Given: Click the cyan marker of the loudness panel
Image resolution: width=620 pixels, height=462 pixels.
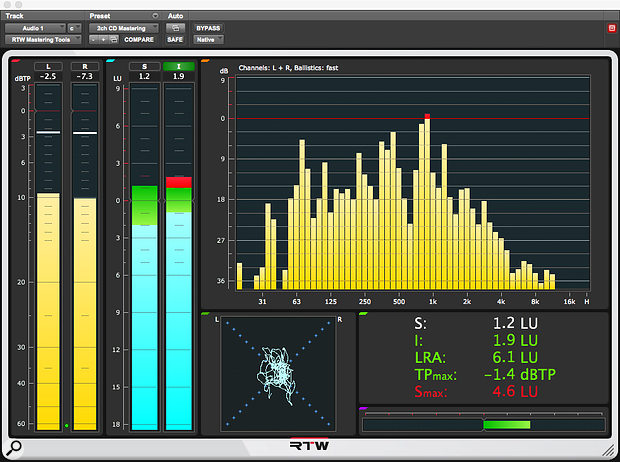Looking at the screenshot, I should [x=111, y=61].
